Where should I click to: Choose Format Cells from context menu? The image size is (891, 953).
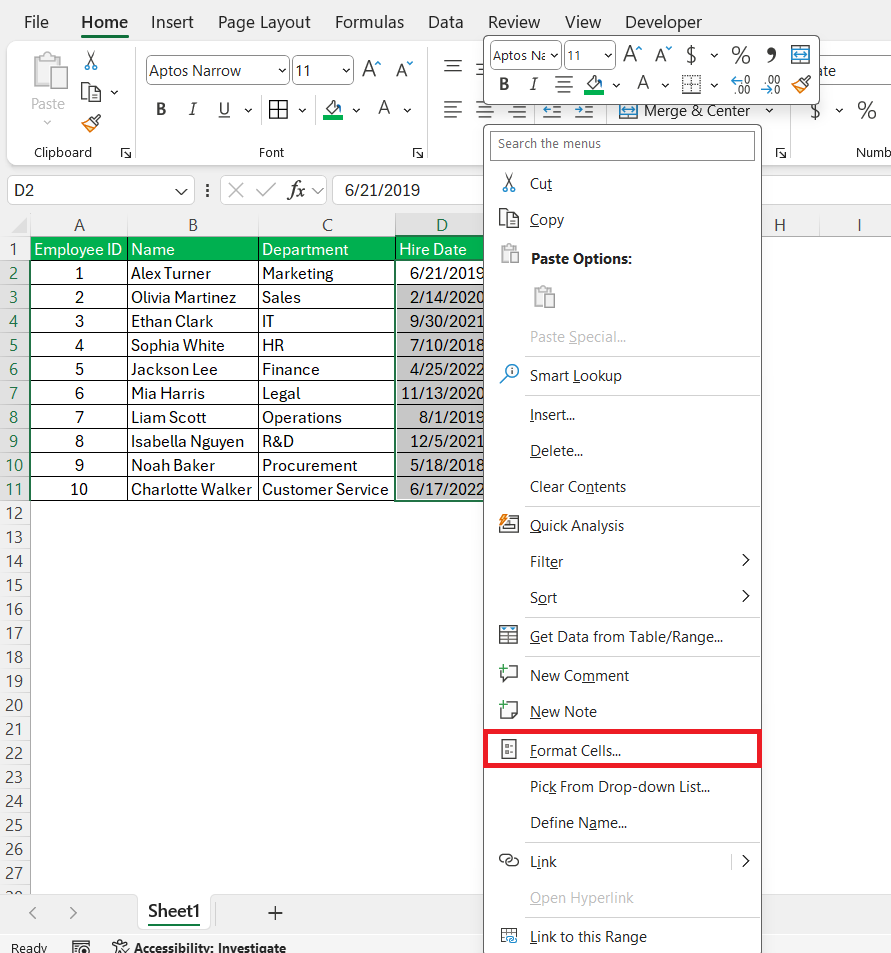point(622,750)
